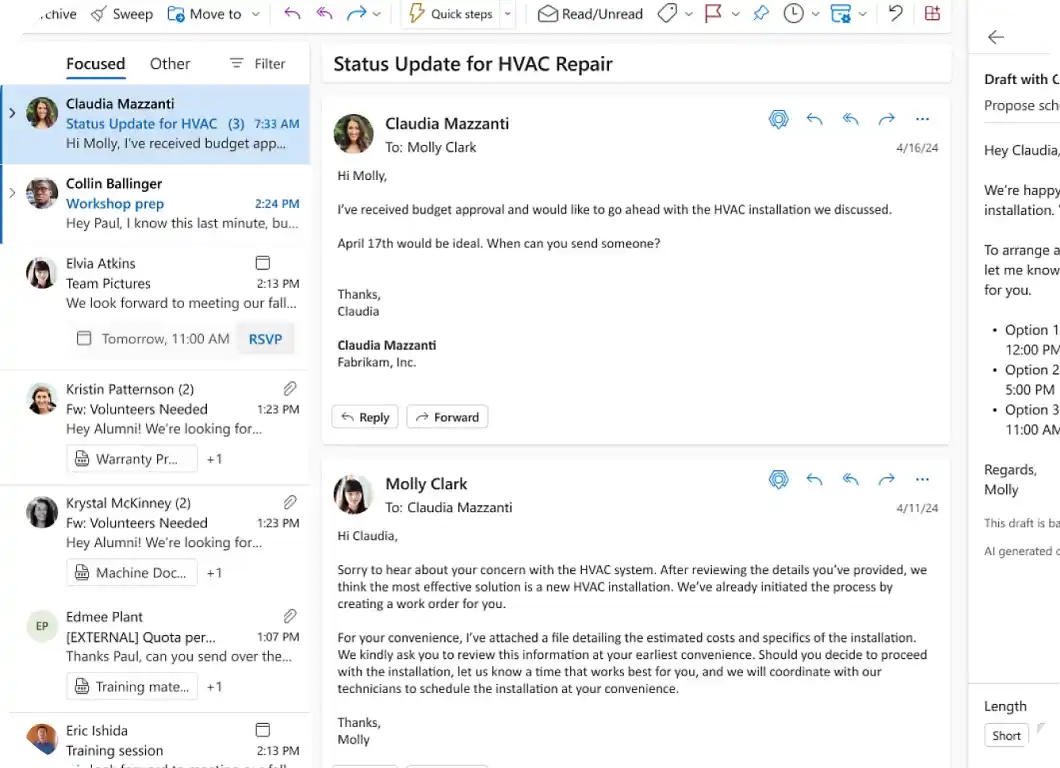The image size is (1060, 768).
Task: Click the Copilot icon on Claudia Mazzanti's message
Action: click(778, 119)
